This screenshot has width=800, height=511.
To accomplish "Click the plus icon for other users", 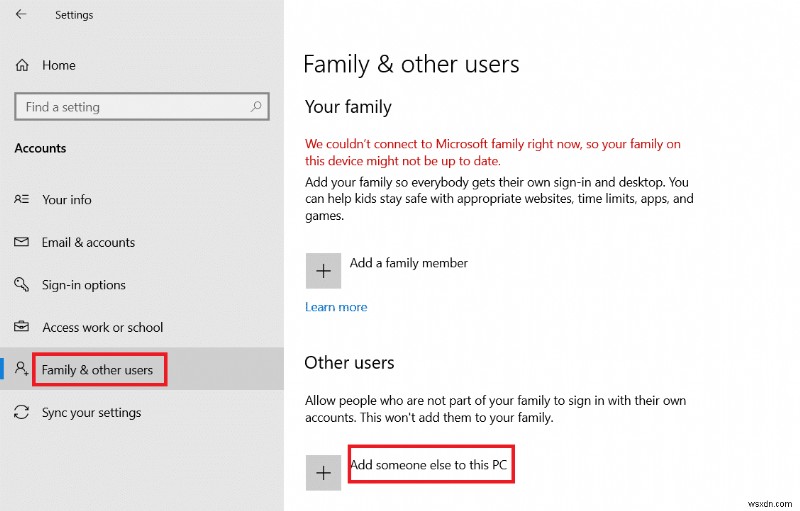I will [323, 473].
